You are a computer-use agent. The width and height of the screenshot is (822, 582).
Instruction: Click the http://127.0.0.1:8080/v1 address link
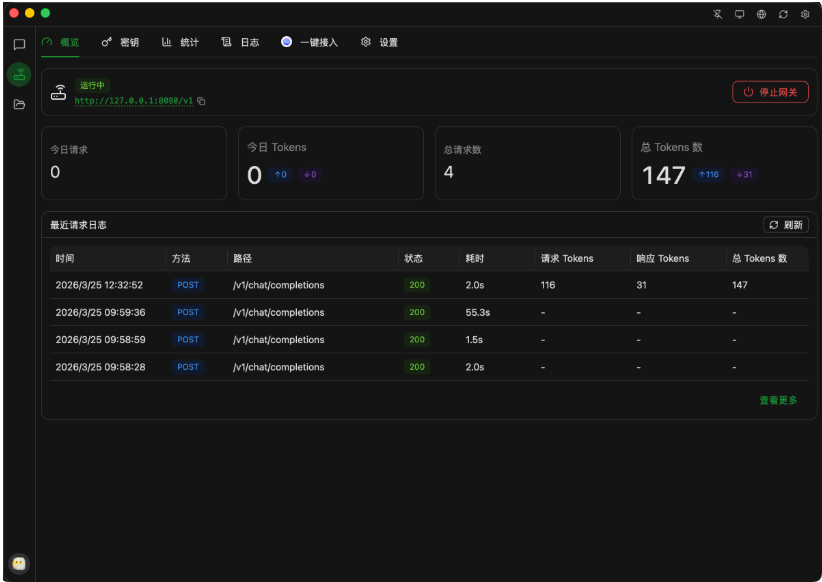[x=133, y=101]
